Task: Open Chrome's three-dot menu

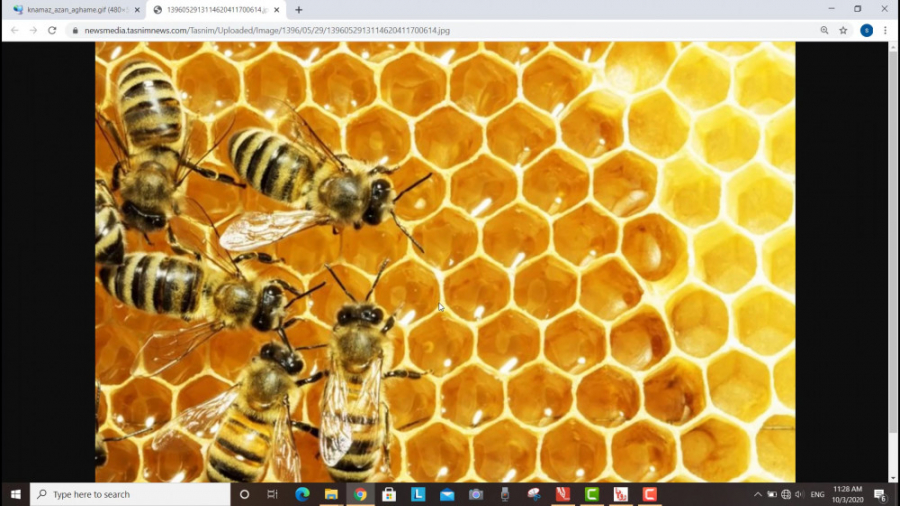Action: click(x=885, y=30)
